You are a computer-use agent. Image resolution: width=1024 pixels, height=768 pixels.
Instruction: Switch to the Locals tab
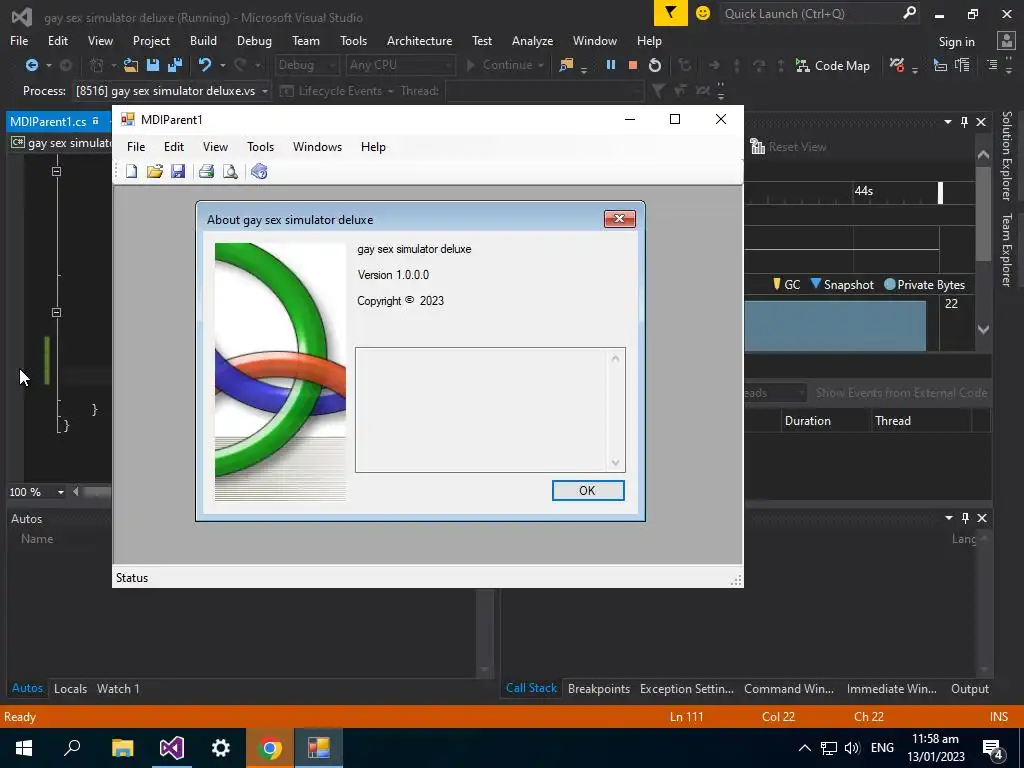[x=71, y=689]
